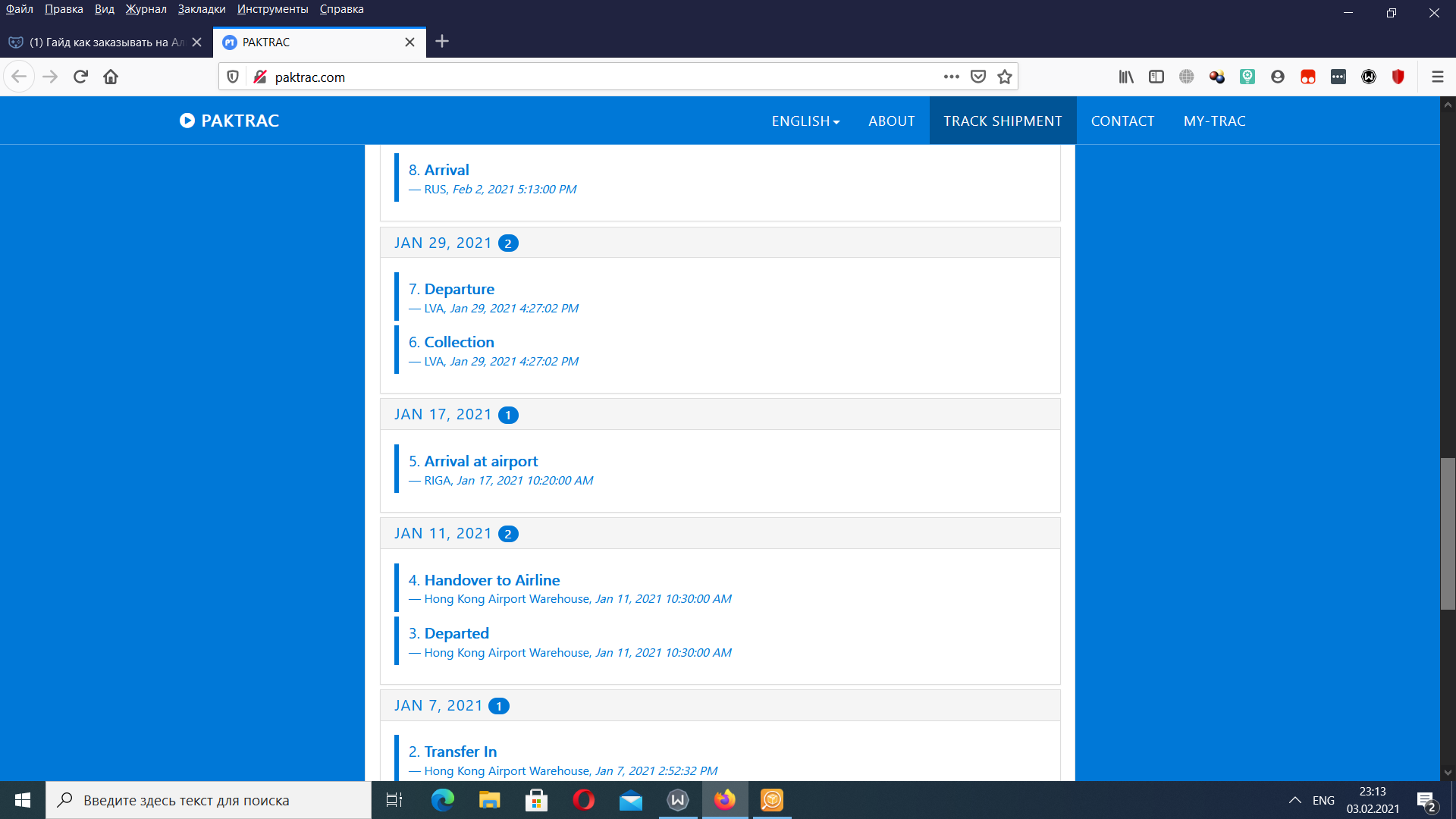The width and height of the screenshot is (1456, 819).
Task: Switch to the Гайд как заказывать tab
Action: pos(106,42)
